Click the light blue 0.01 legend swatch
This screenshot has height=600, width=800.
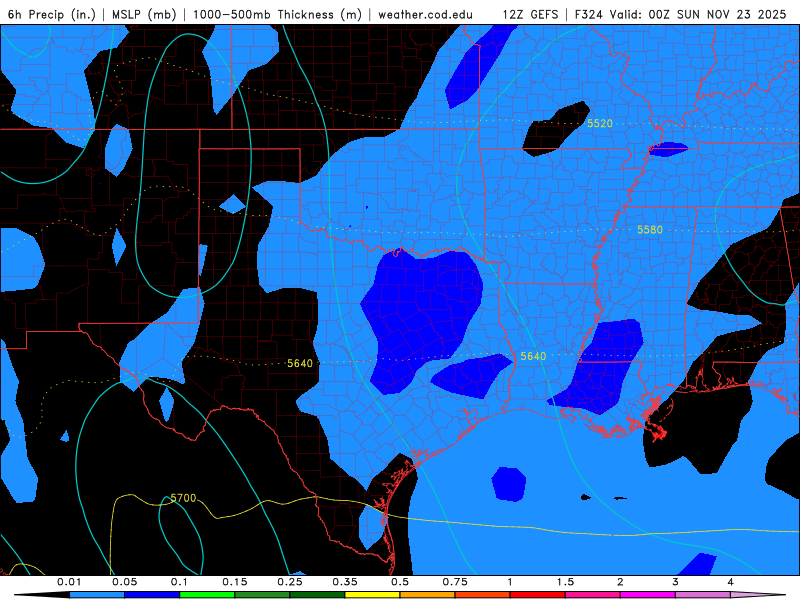[97, 595]
